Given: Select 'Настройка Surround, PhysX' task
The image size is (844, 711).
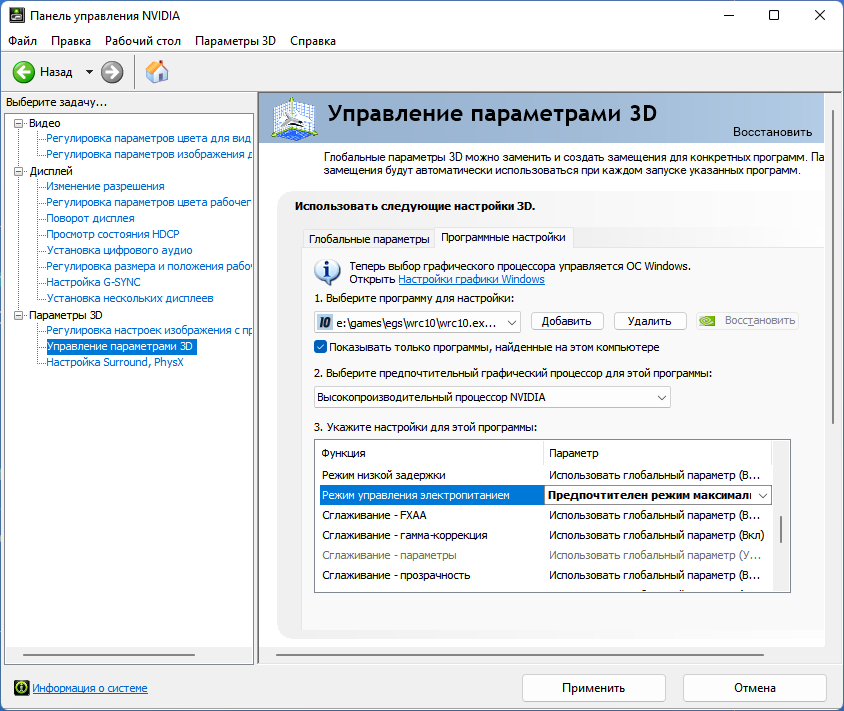Looking at the screenshot, I should coord(115,362).
